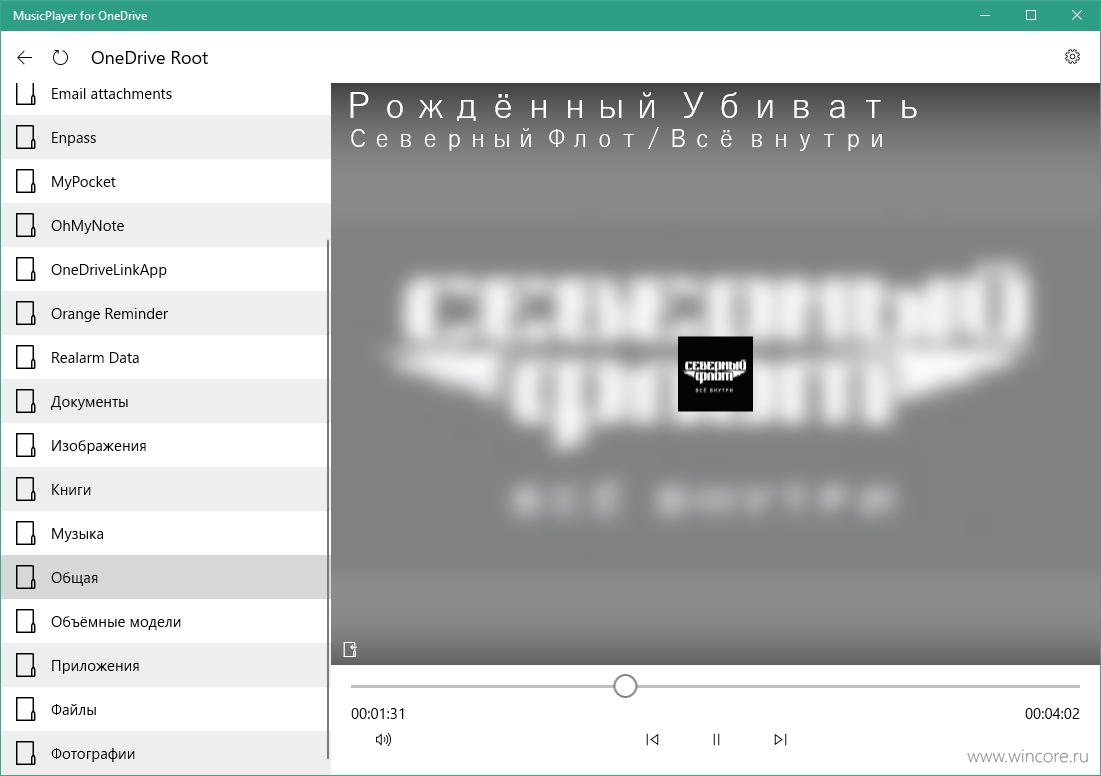Click the Объёмные модели folder icon
Viewport: 1101px width, 776px height.
[x=26, y=622]
